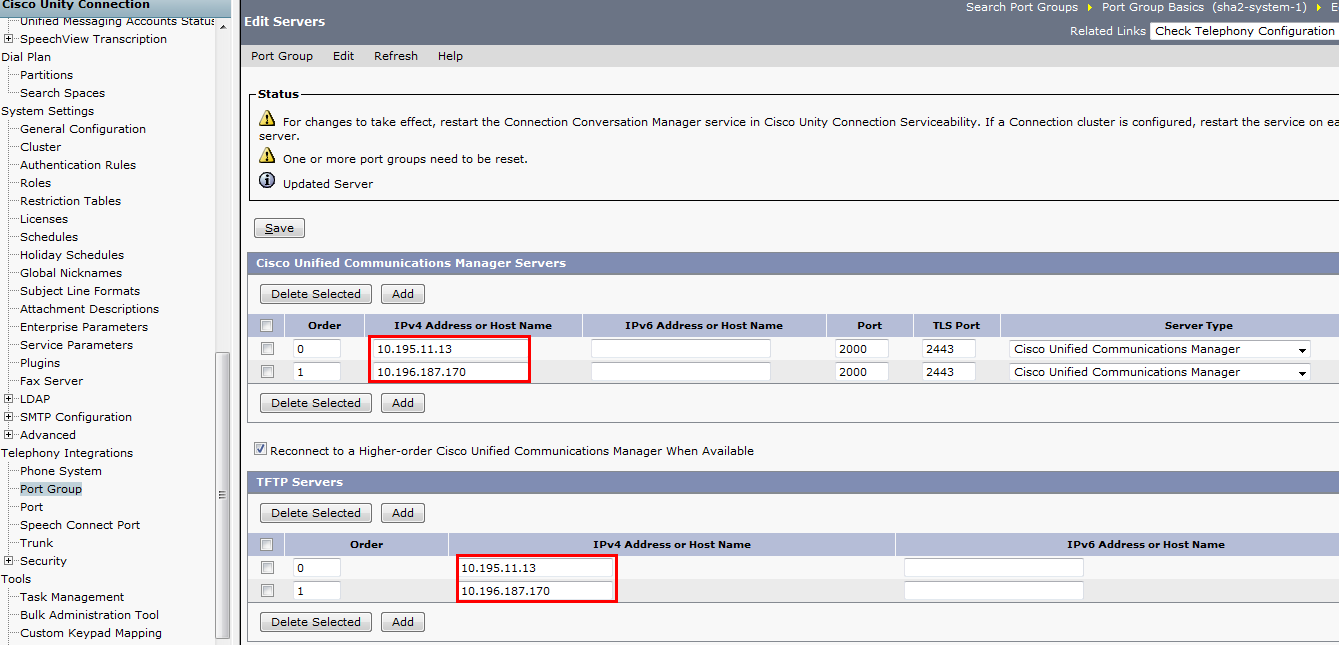
Task: Click IPv6 address field of TFTP server 1
Action: 994,591
